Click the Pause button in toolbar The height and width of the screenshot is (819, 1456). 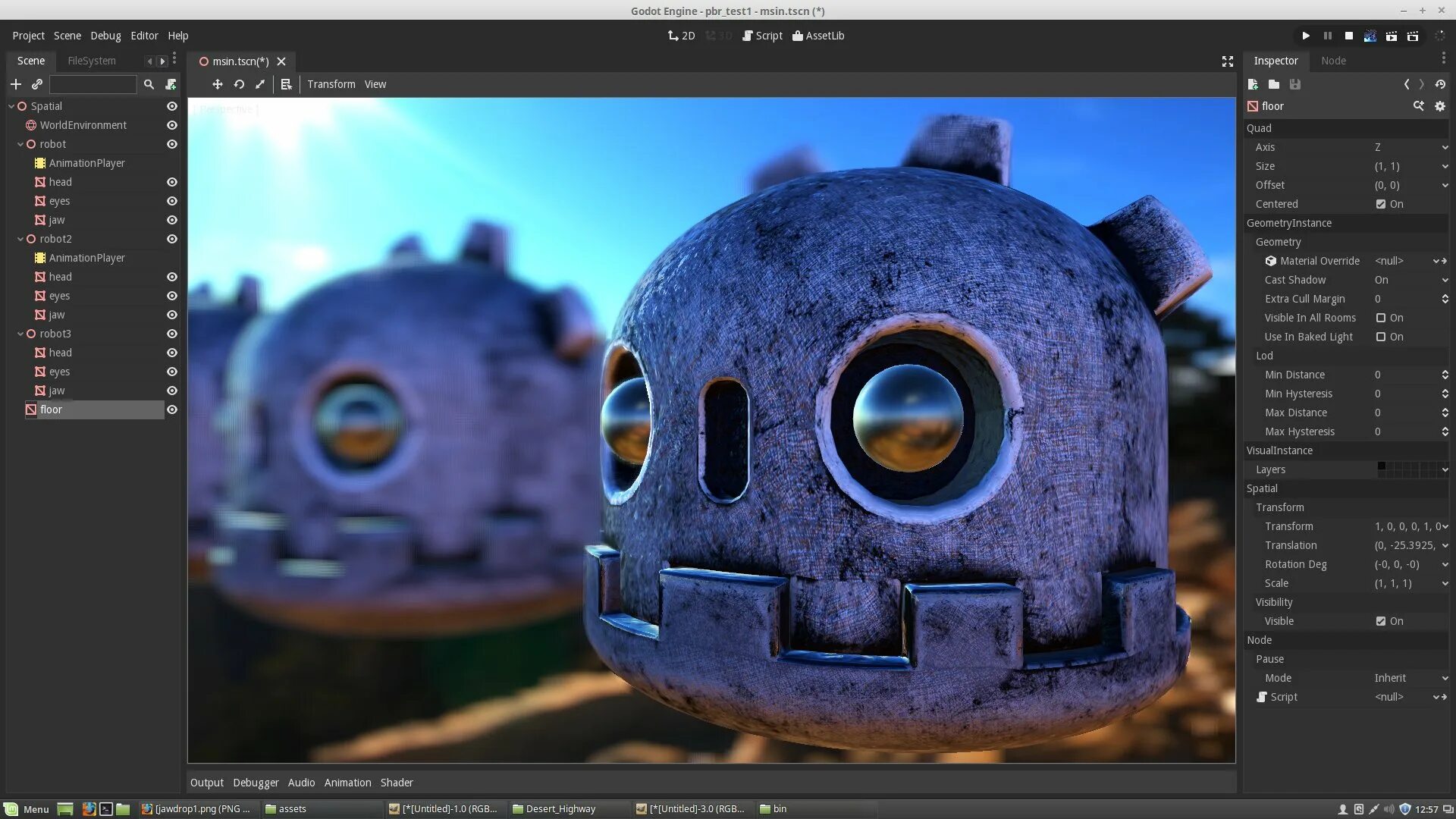click(1327, 35)
